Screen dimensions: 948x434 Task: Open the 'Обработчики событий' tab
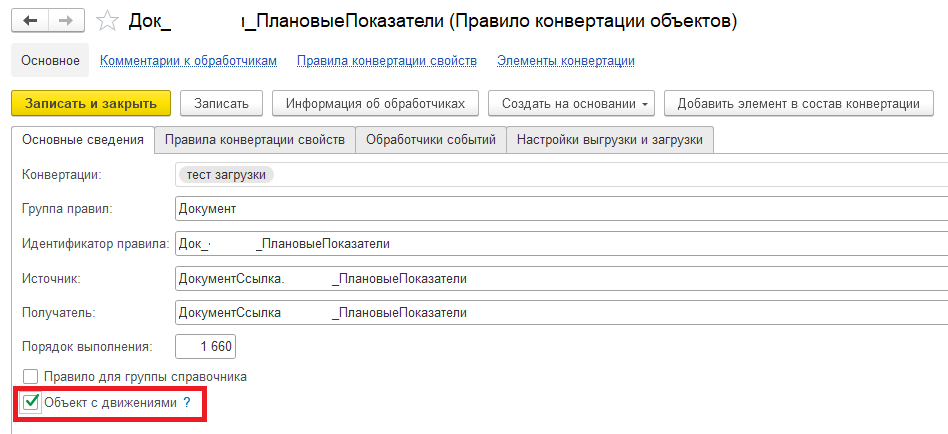click(x=431, y=140)
